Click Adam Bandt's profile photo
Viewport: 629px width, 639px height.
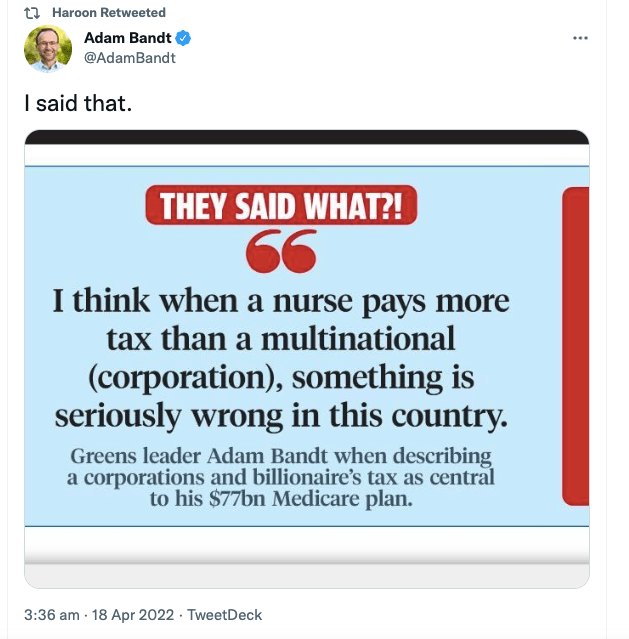point(48,49)
